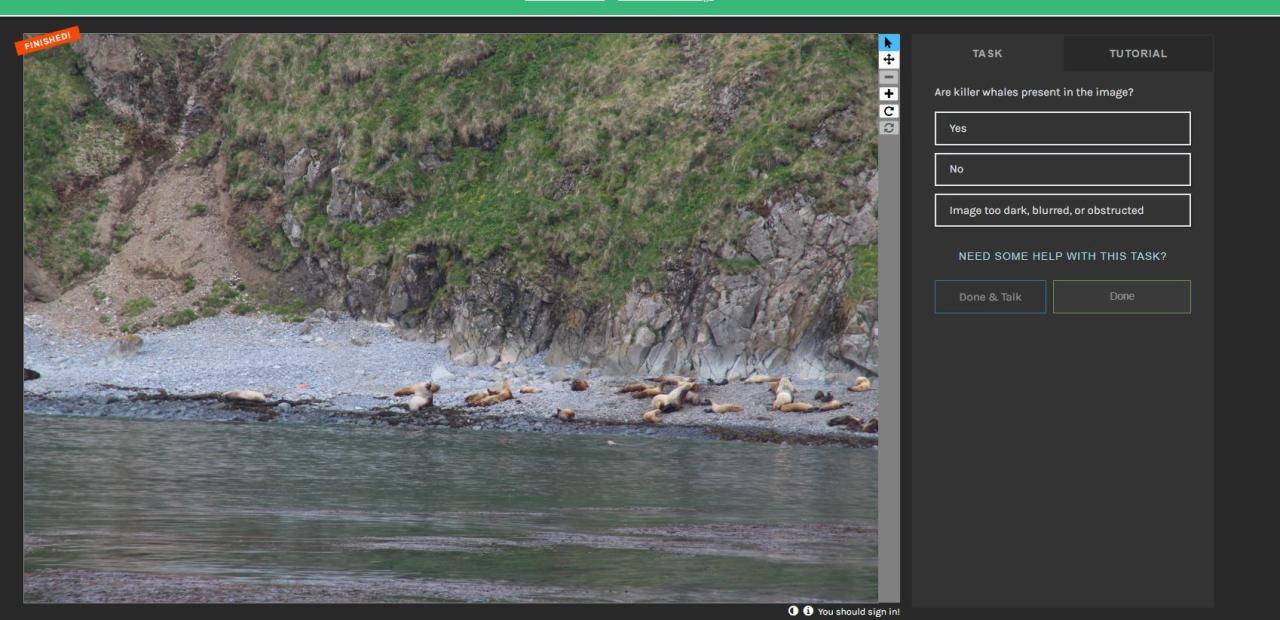Click the 'You should sign in!' message
The image size is (1280, 620).
coord(859,611)
